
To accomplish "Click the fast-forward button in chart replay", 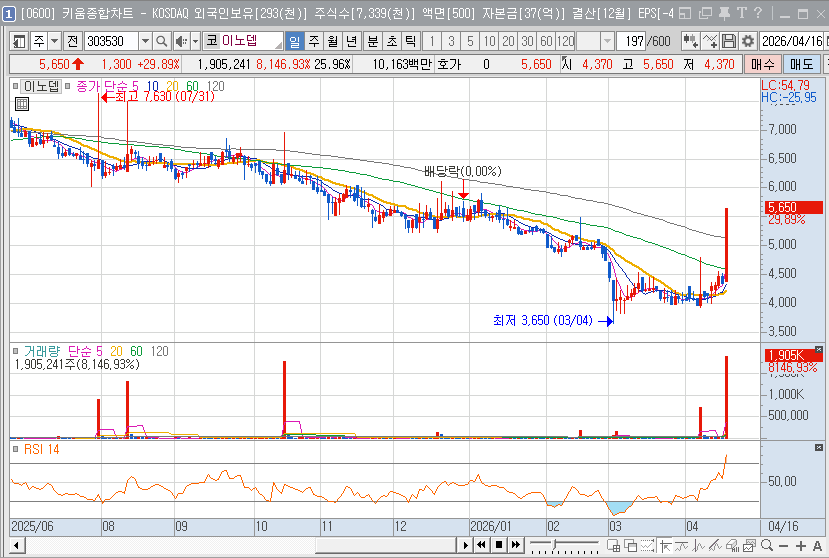I will tap(515, 545).
